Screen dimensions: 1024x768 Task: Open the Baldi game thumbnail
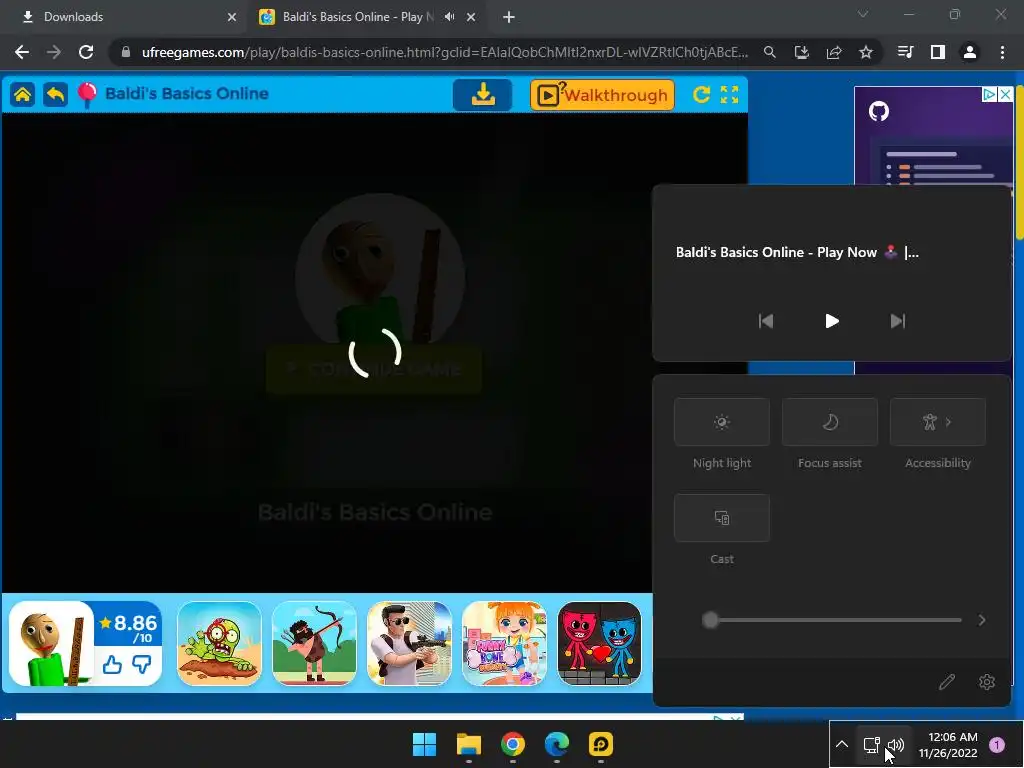pos(52,643)
